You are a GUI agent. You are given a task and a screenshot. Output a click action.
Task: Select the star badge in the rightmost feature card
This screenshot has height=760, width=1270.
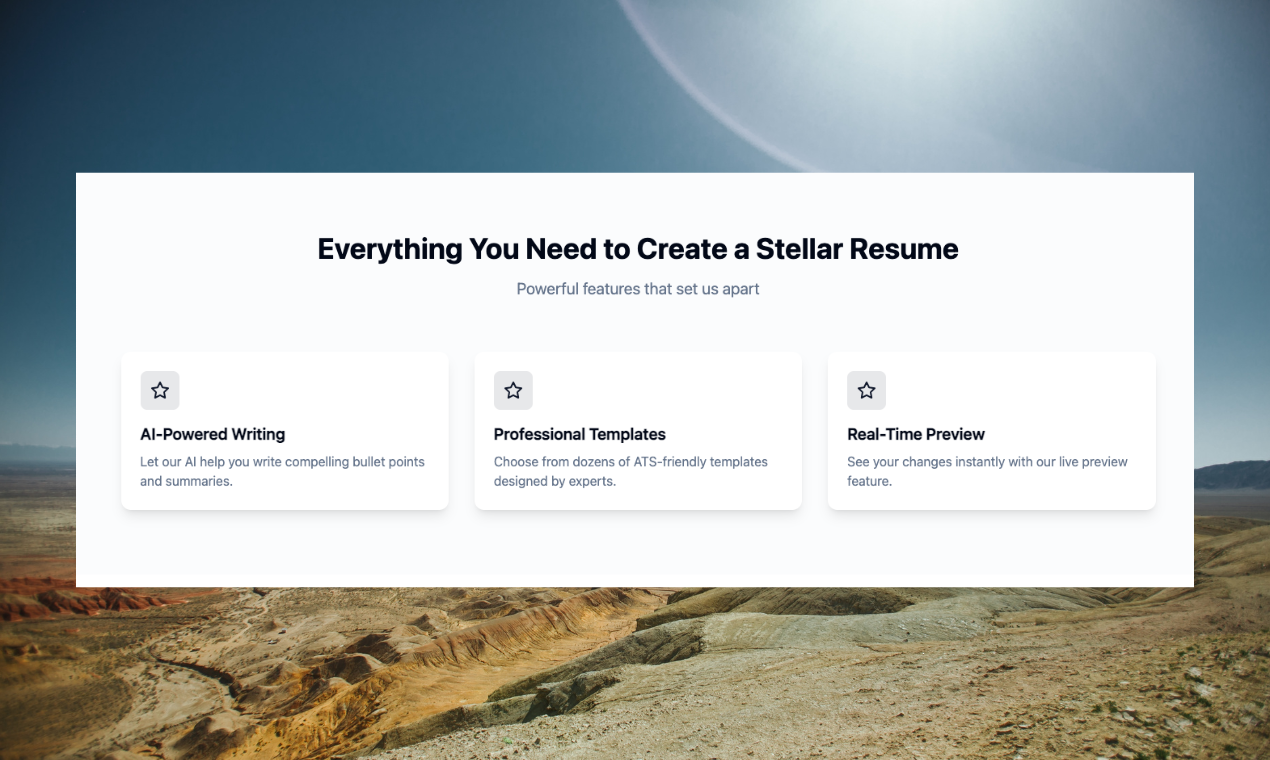(x=866, y=390)
